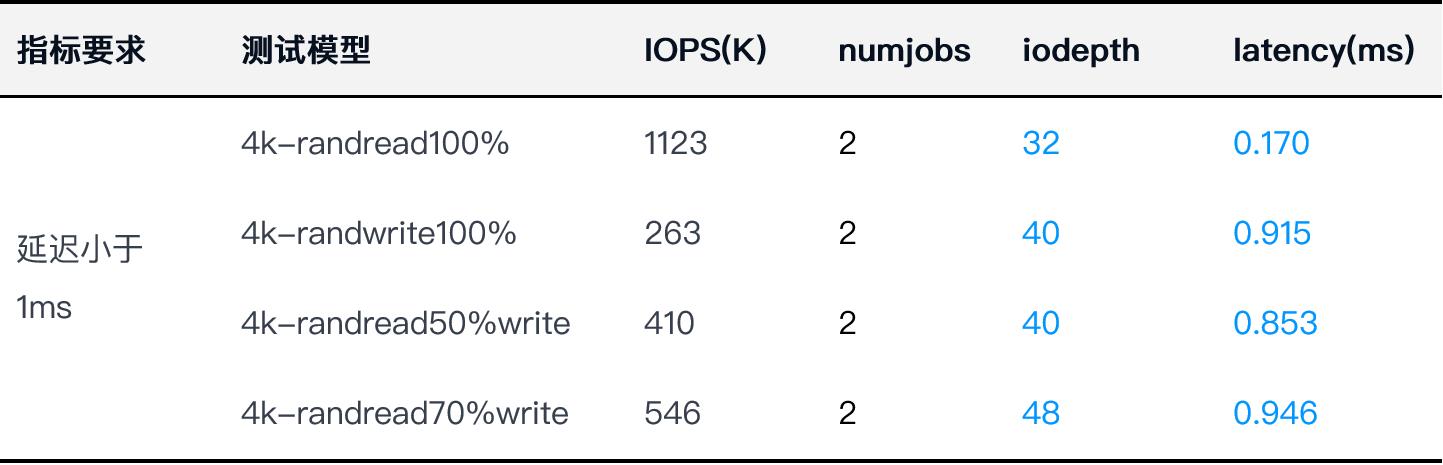This screenshot has height=465, width=1443.
Task: Select the IOPS(K) column header
Action: click(705, 51)
